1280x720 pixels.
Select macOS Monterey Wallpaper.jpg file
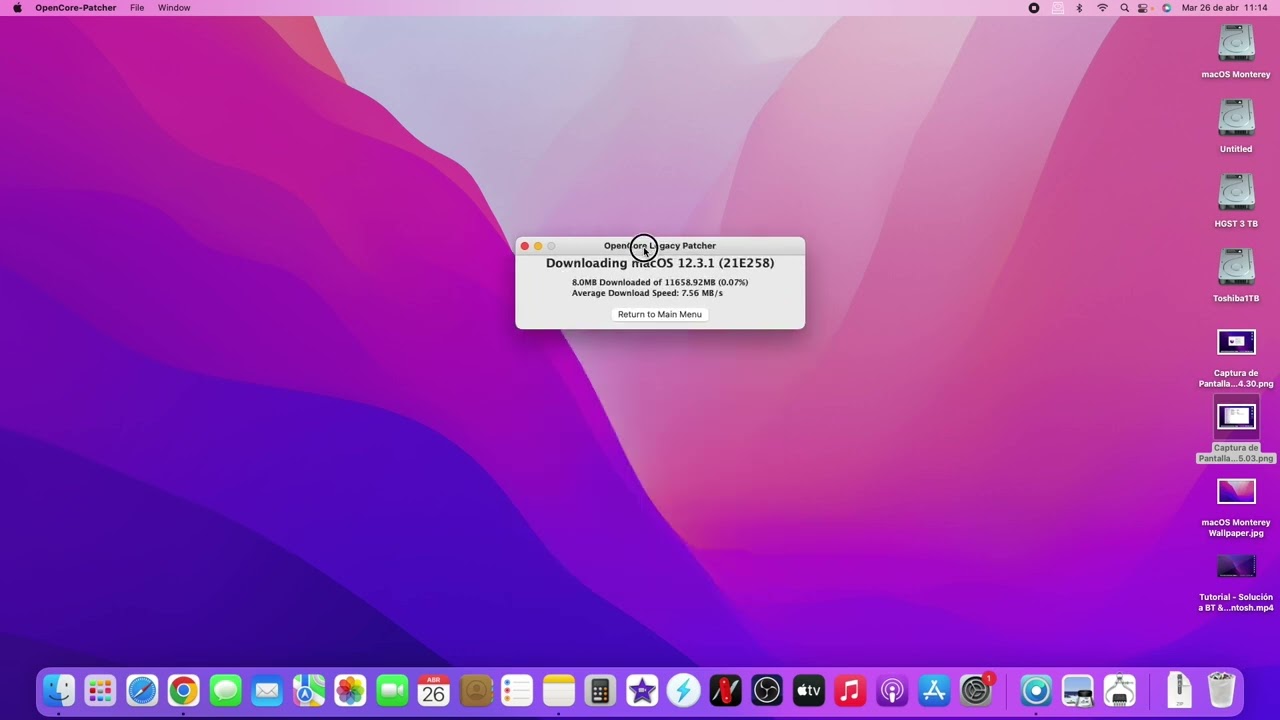click(x=1236, y=492)
